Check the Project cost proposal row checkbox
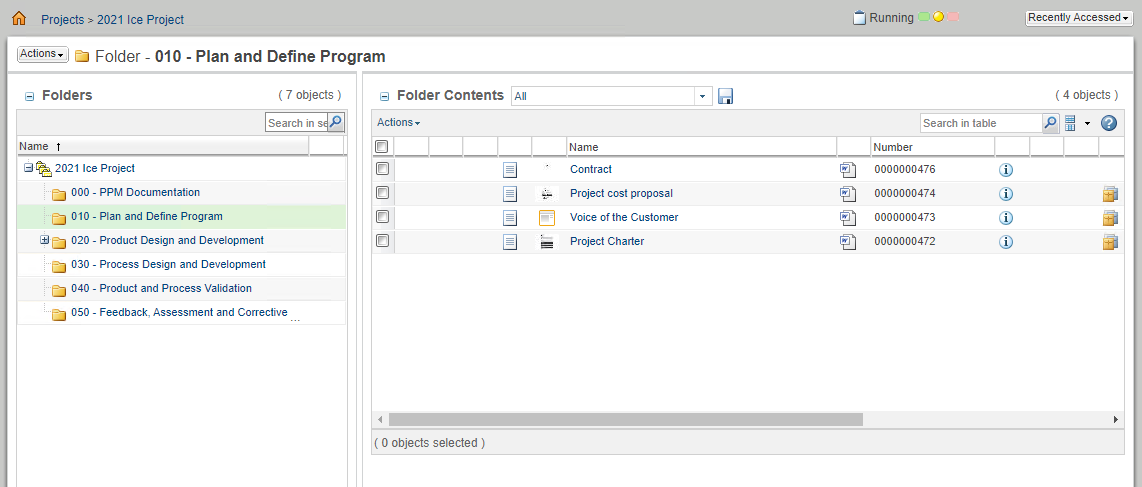The width and height of the screenshot is (1142, 487). (x=382, y=193)
